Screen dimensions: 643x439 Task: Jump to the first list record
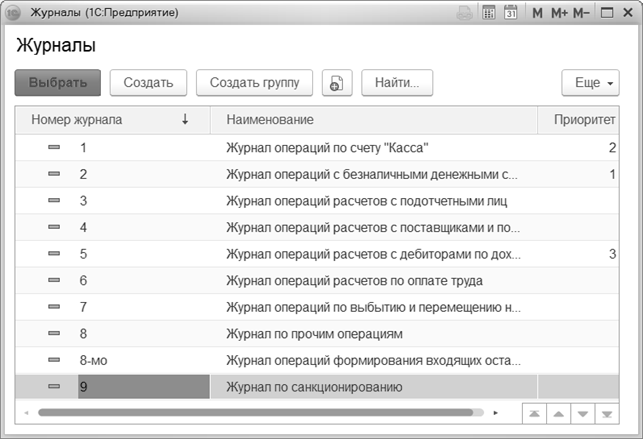(x=536, y=412)
